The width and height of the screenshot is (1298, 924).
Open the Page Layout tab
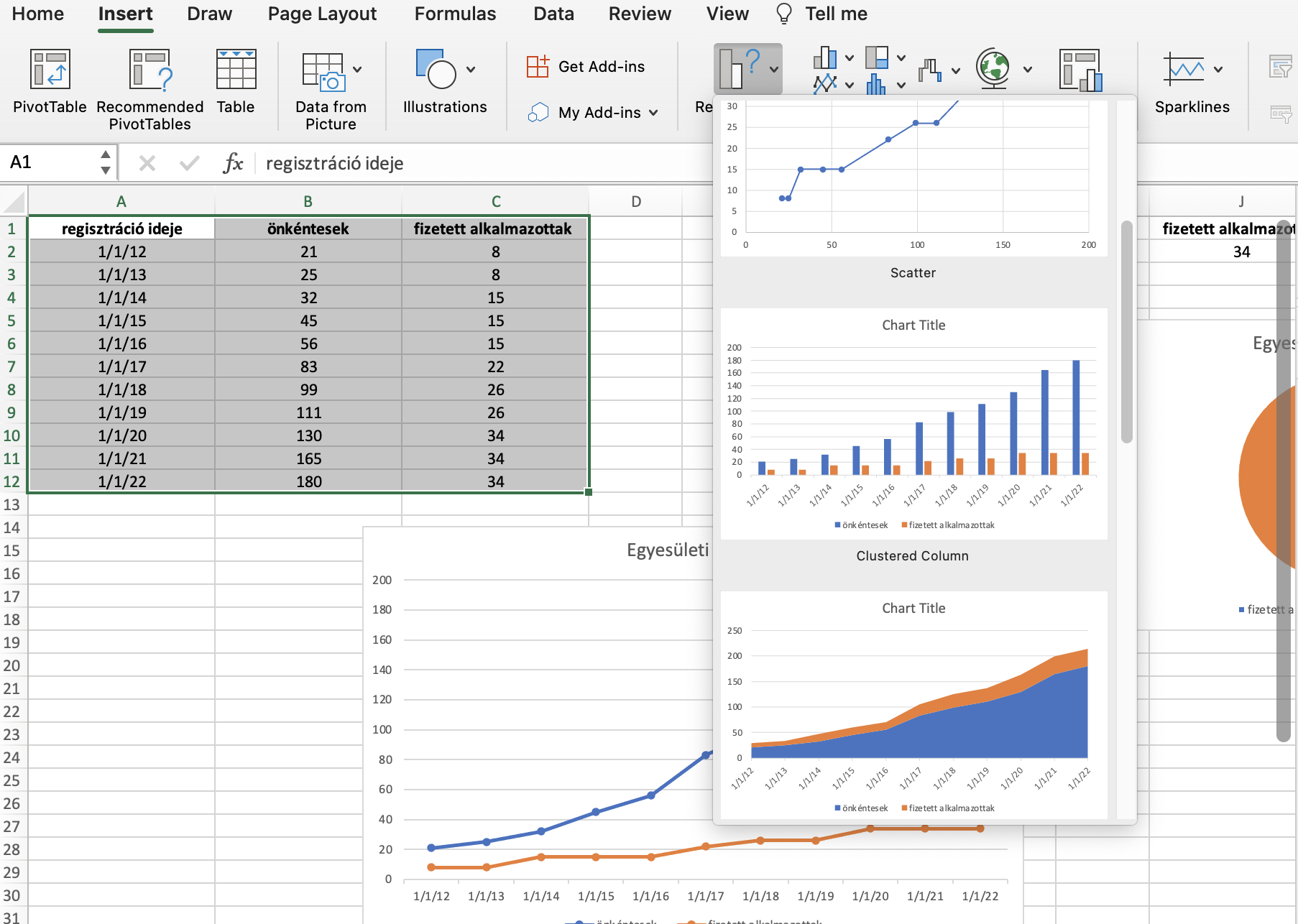pos(322,14)
